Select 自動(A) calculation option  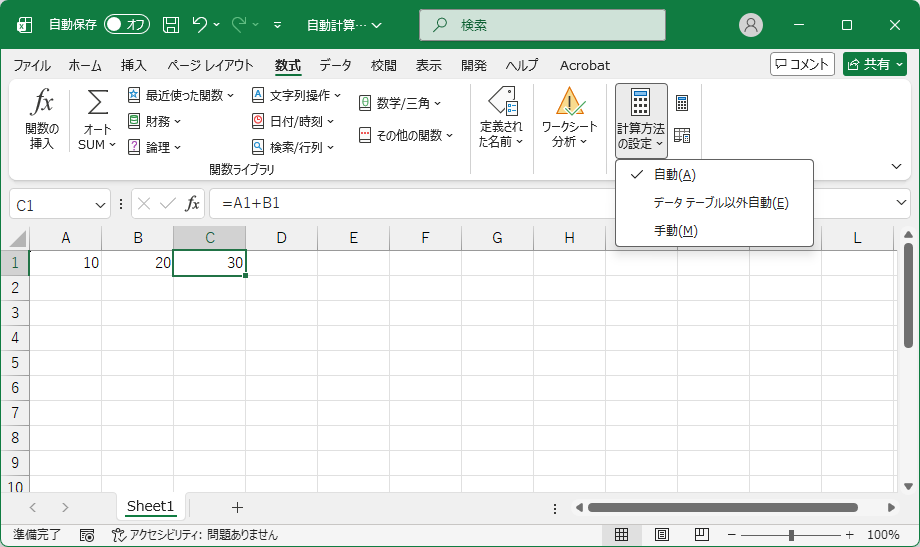714,174
